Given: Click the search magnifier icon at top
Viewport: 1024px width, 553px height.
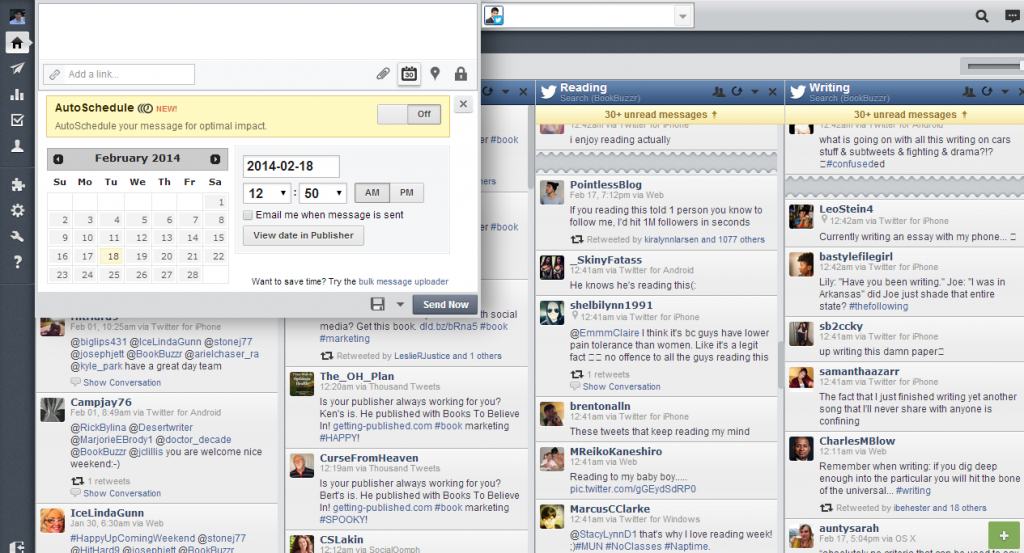Looking at the screenshot, I should (x=982, y=16).
